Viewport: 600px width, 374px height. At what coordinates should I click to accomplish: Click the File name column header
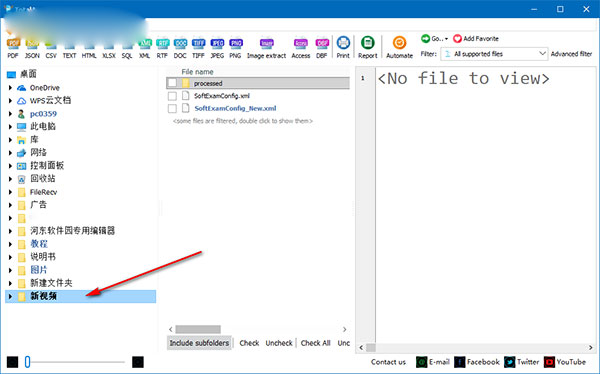click(x=197, y=72)
